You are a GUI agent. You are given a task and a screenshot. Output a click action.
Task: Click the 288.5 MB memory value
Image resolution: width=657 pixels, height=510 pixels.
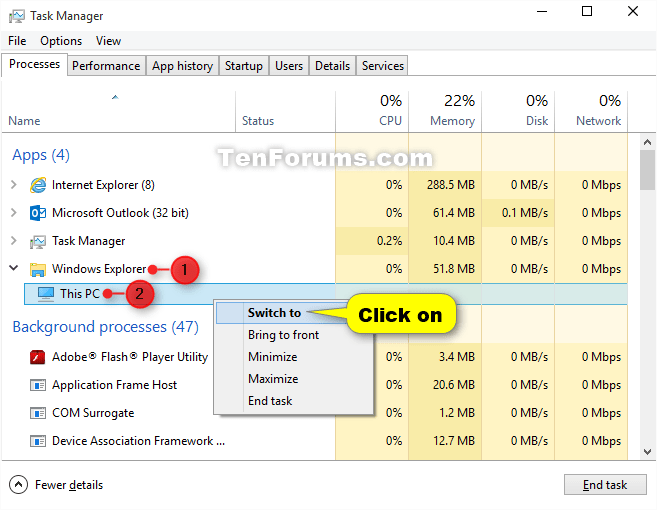(x=451, y=185)
